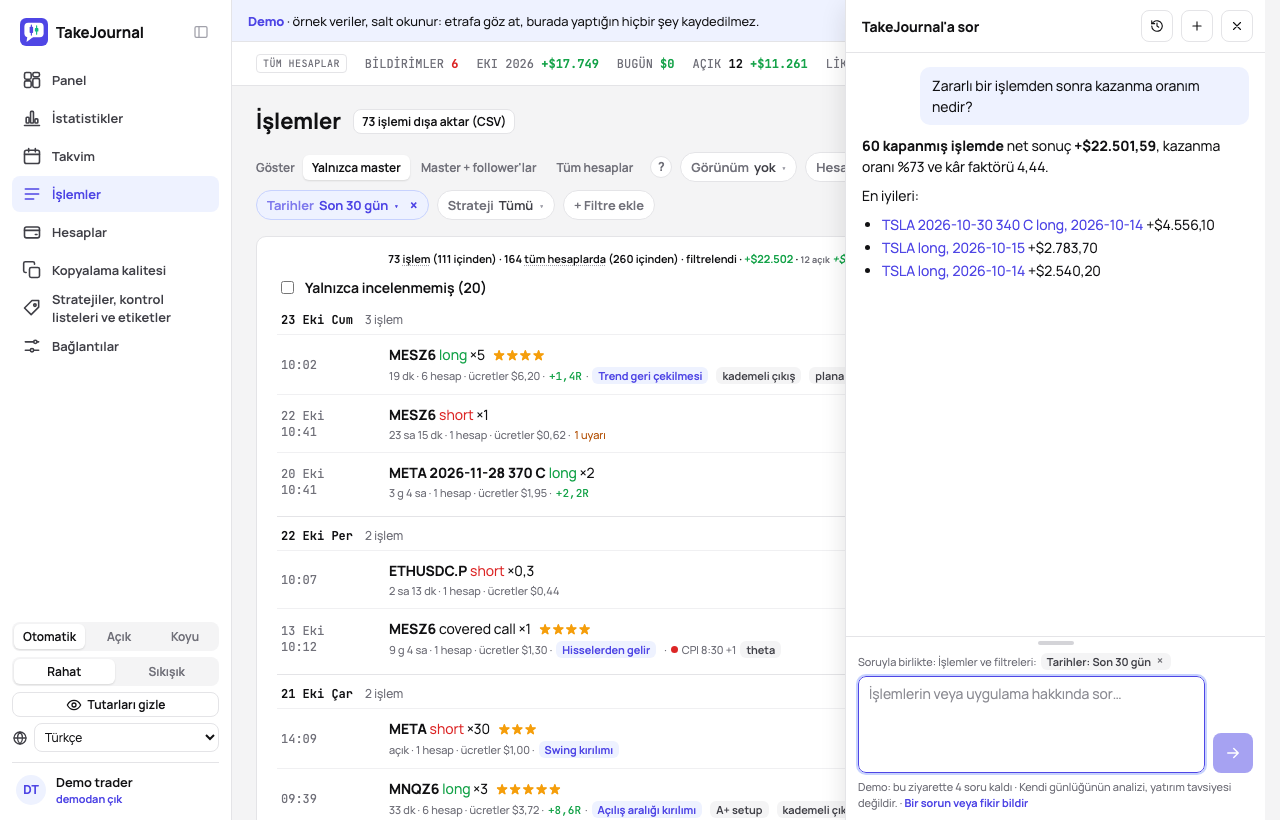This screenshot has width=1280, height=820.
Task: Open the TSLA 340 C long trade link
Action: click(x=1012, y=225)
